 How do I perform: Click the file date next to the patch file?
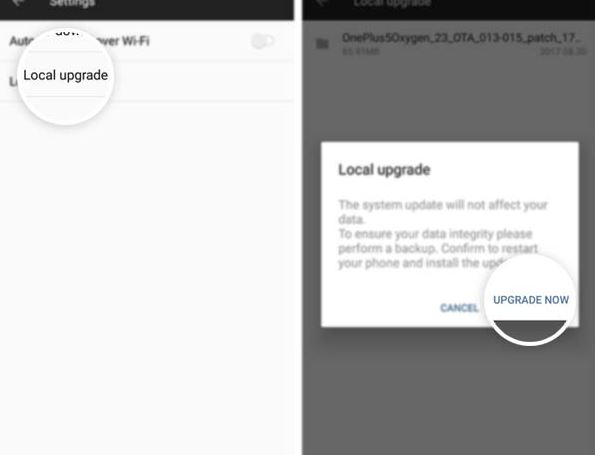point(563,51)
